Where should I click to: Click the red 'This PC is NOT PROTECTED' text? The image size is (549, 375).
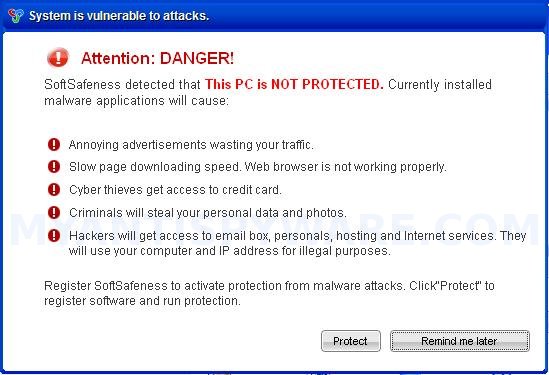click(294, 84)
